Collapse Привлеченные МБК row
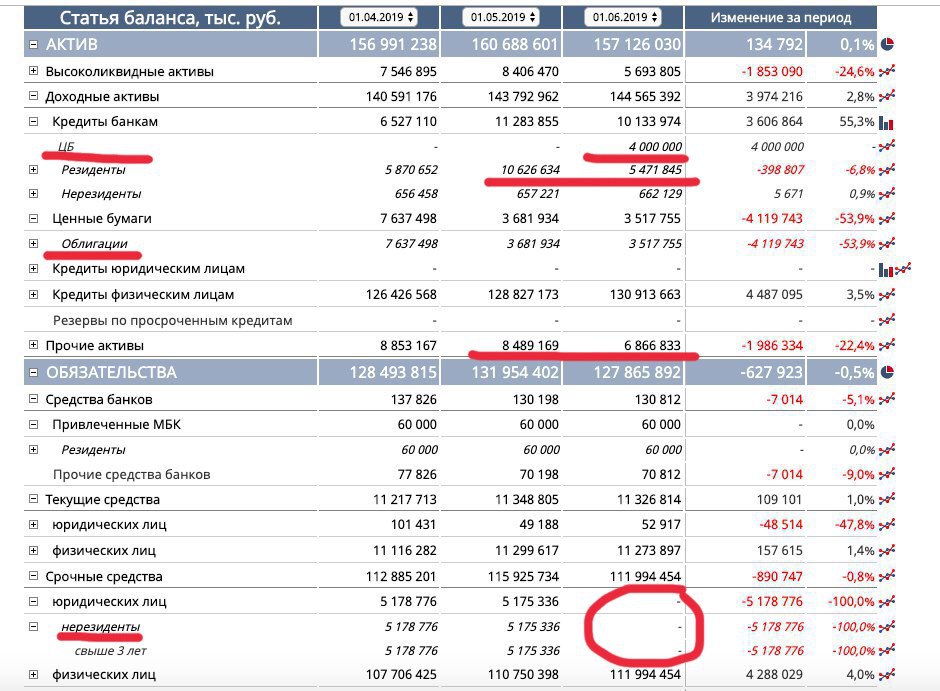 point(34,424)
